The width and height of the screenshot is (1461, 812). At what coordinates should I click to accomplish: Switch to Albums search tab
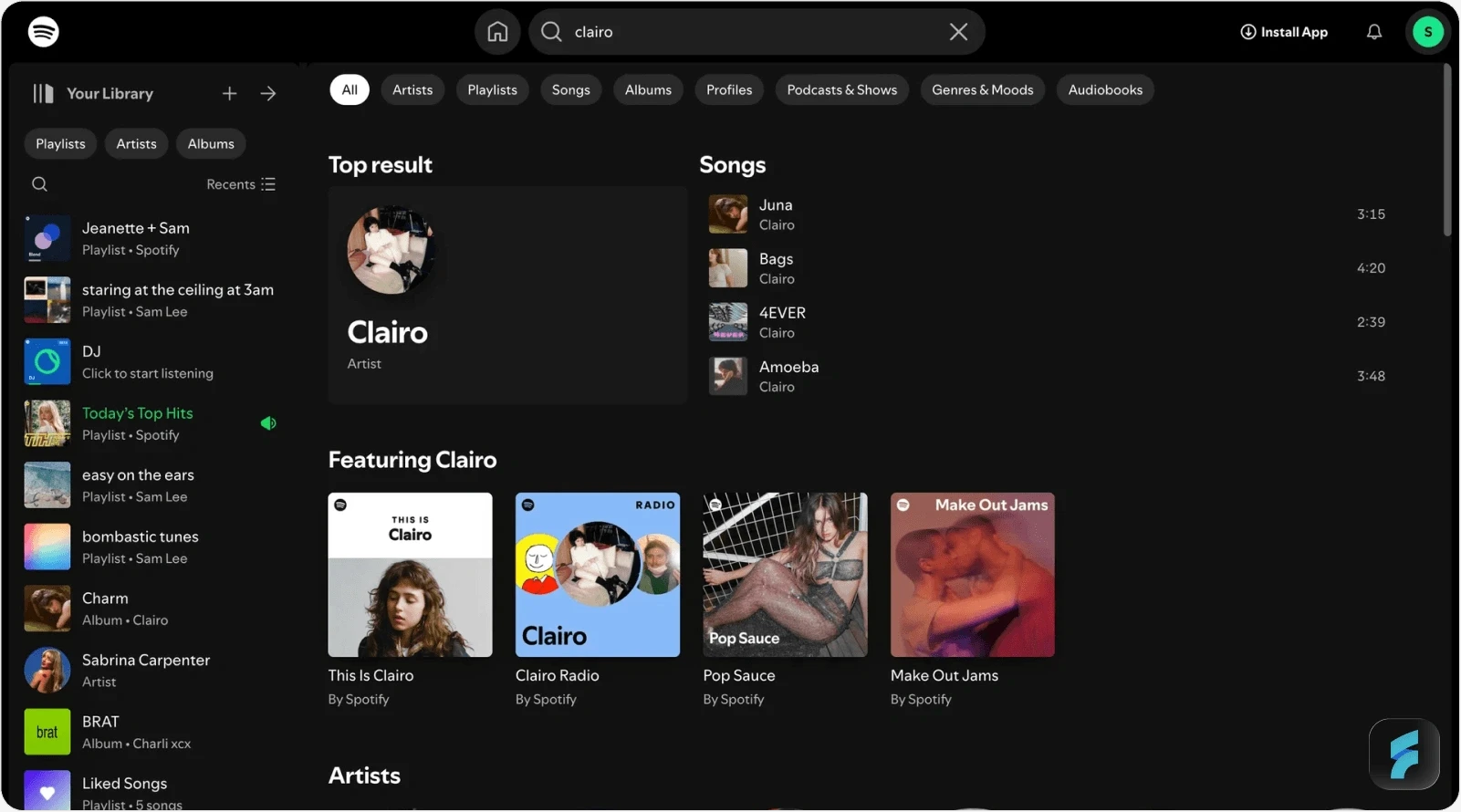pos(648,89)
